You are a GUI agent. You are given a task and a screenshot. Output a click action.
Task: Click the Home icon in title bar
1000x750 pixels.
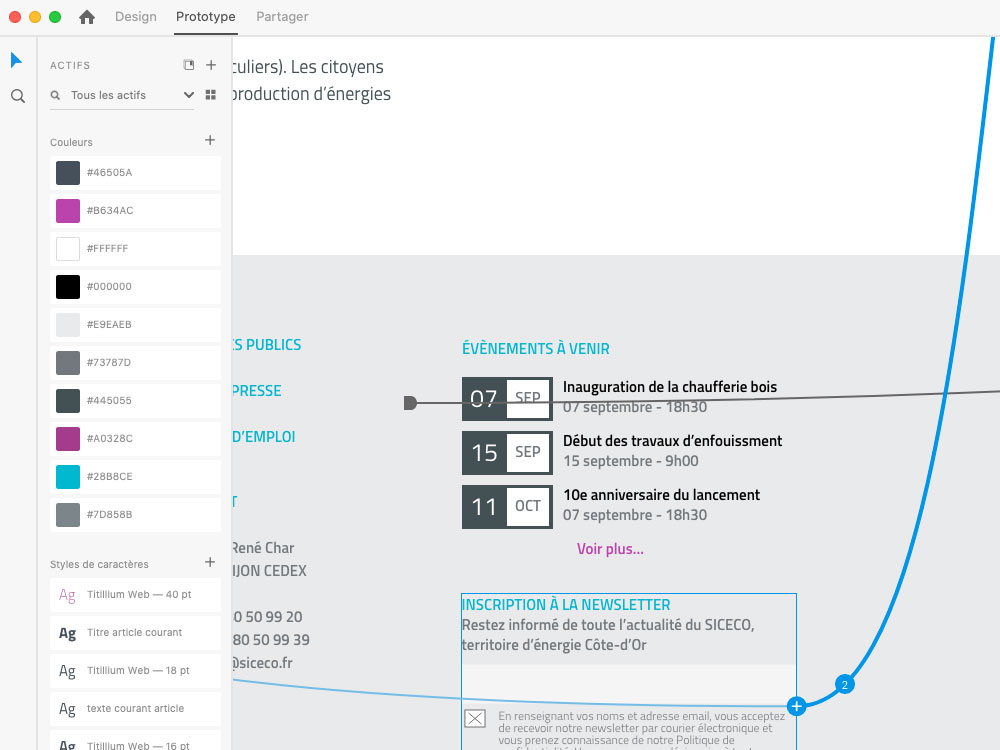[x=87, y=17]
